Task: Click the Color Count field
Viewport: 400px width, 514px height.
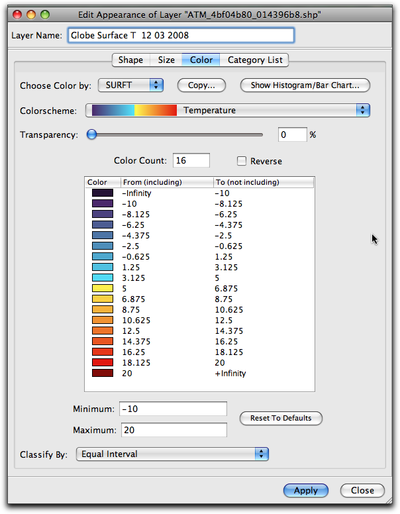Action: click(191, 161)
